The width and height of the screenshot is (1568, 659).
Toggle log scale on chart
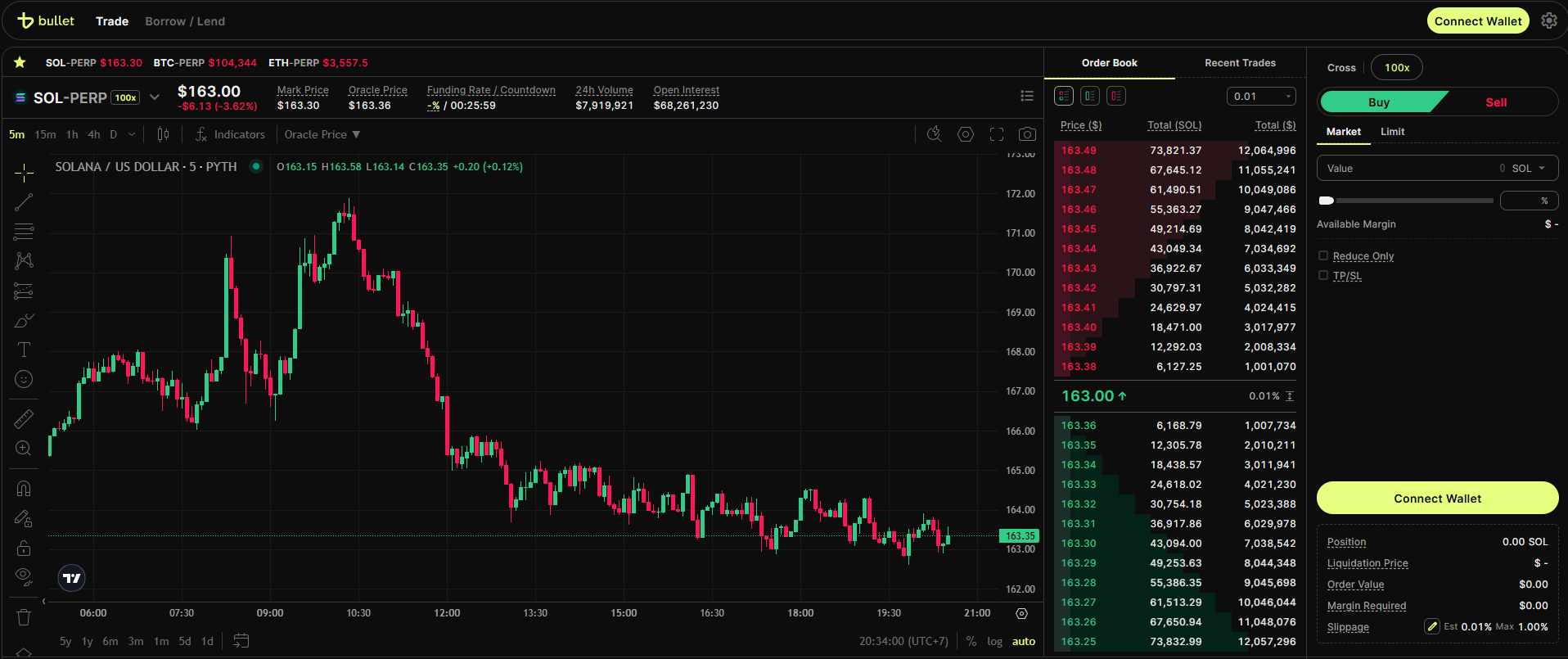tap(994, 641)
